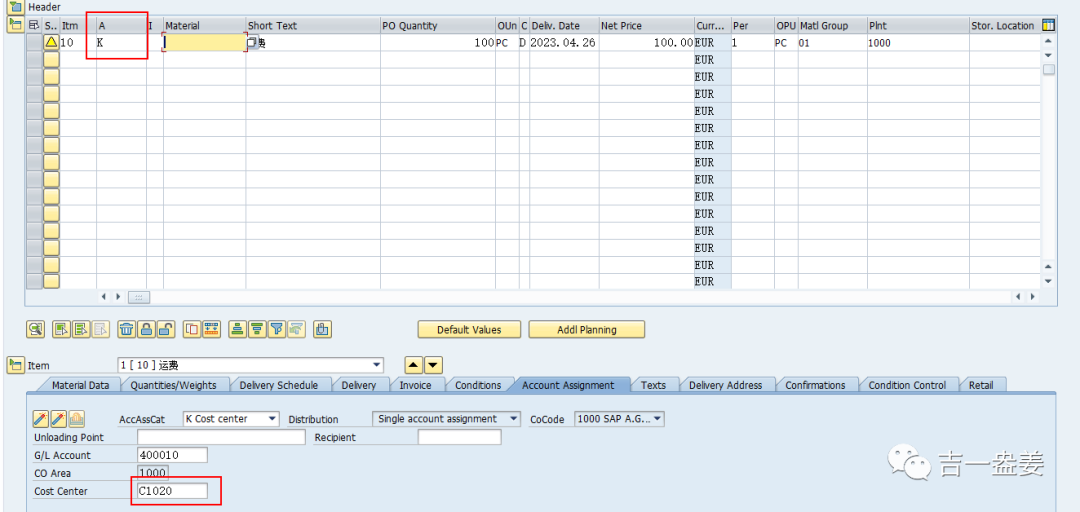This screenshot has height=512, width=1080.
Task: Select the Account Assignment tab
Action: pos(568,385)
